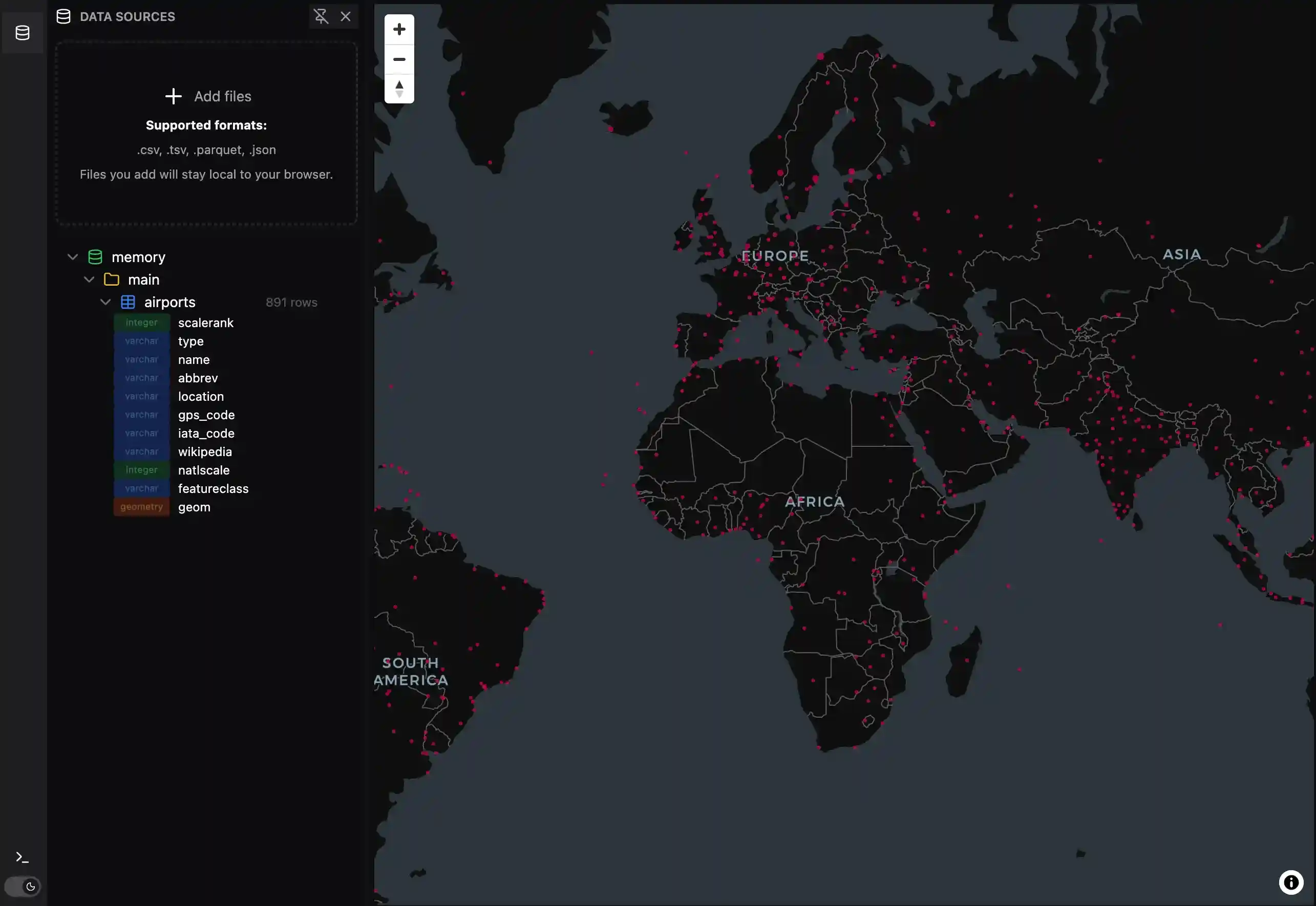This screenshot has width=1316, height=906.
Task: Collapse the memory database node
Action: [73, 256]
